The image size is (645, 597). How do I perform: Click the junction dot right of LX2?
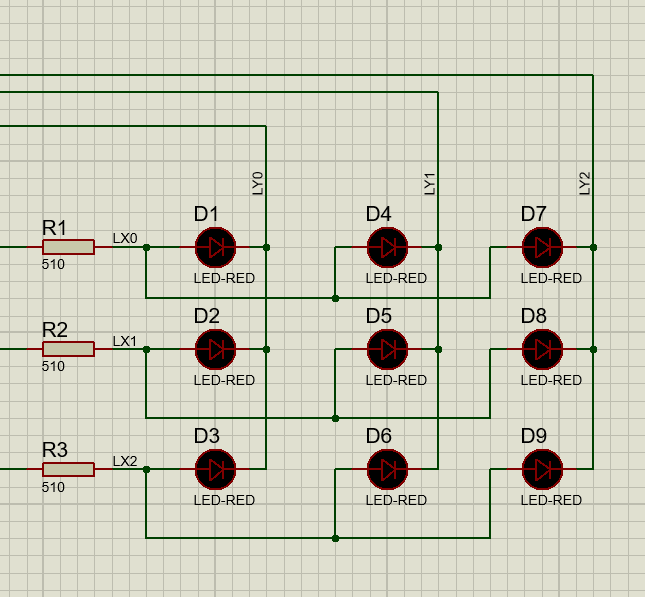(146, 469)
